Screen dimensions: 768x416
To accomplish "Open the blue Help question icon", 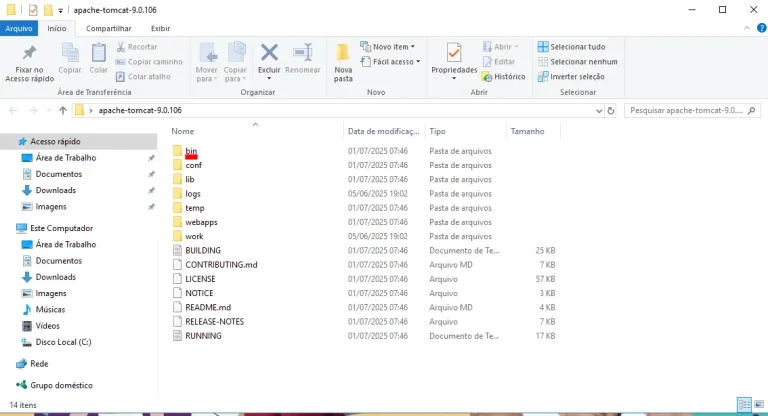I will click(x=762, y=28).
